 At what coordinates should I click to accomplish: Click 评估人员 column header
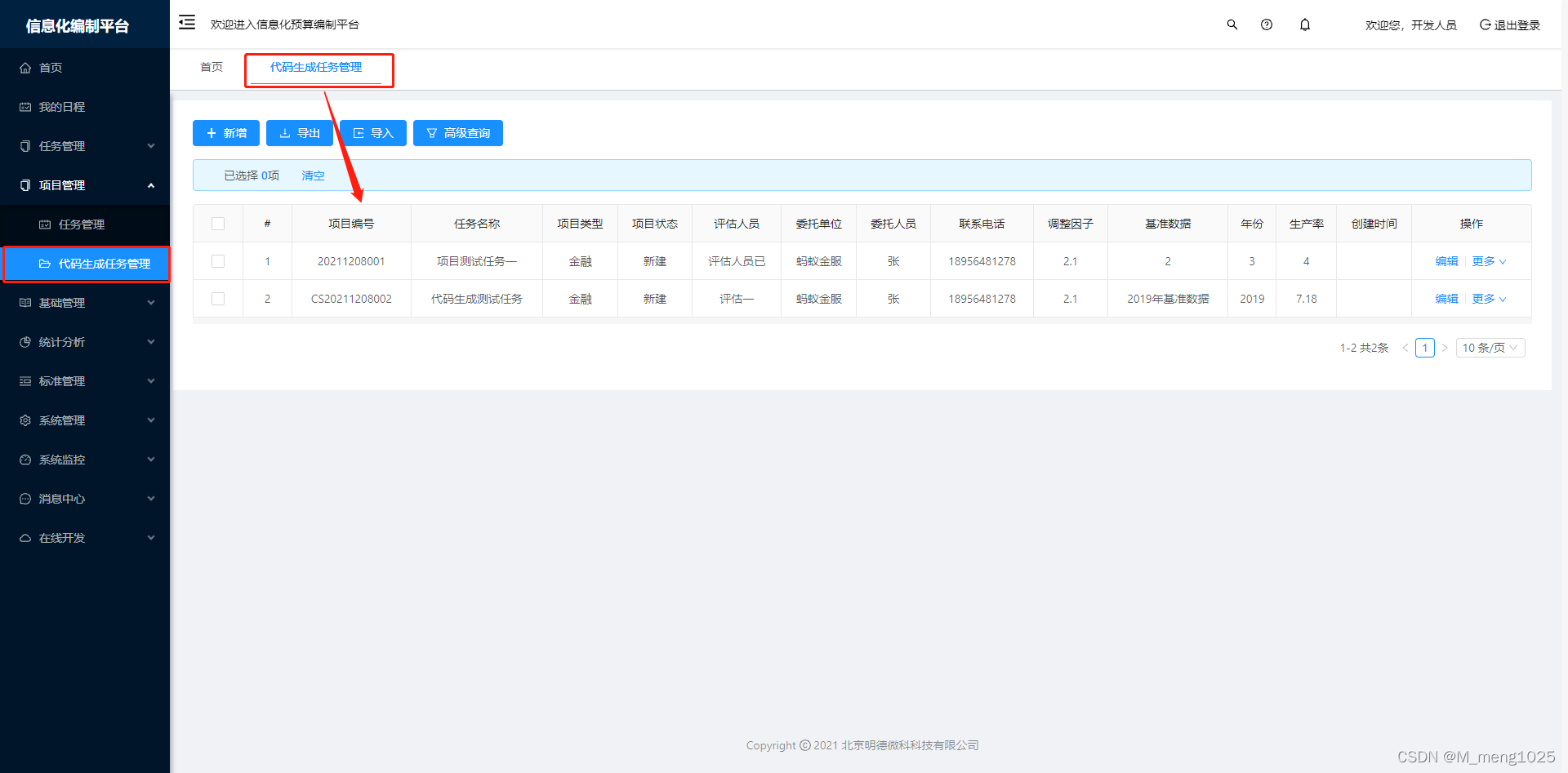coord(737,224)
